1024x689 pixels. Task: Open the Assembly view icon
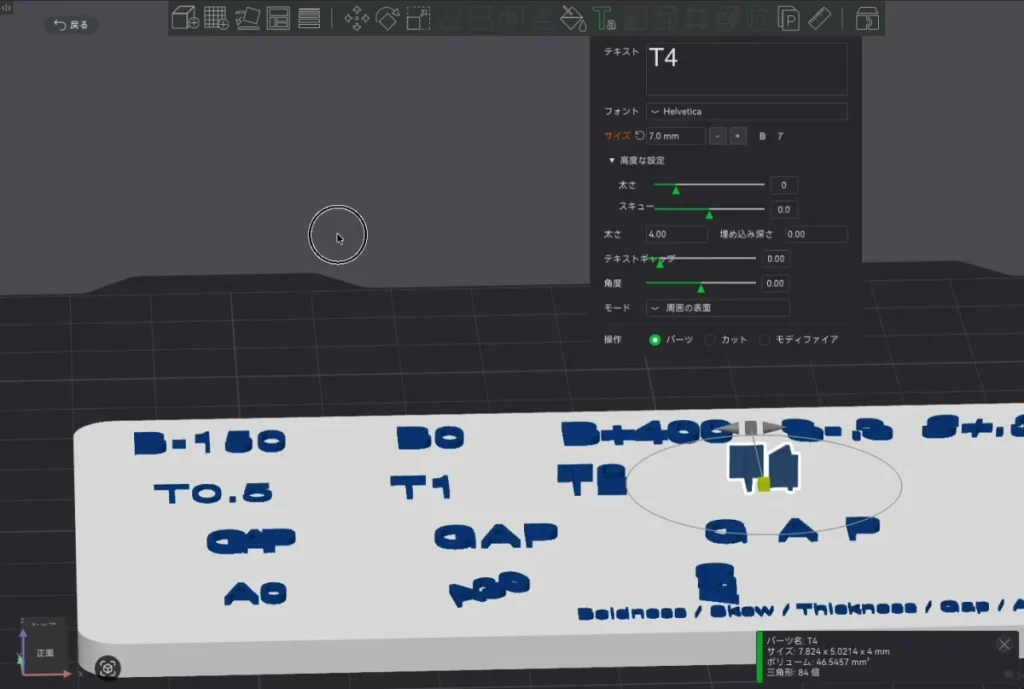(867, 18)
